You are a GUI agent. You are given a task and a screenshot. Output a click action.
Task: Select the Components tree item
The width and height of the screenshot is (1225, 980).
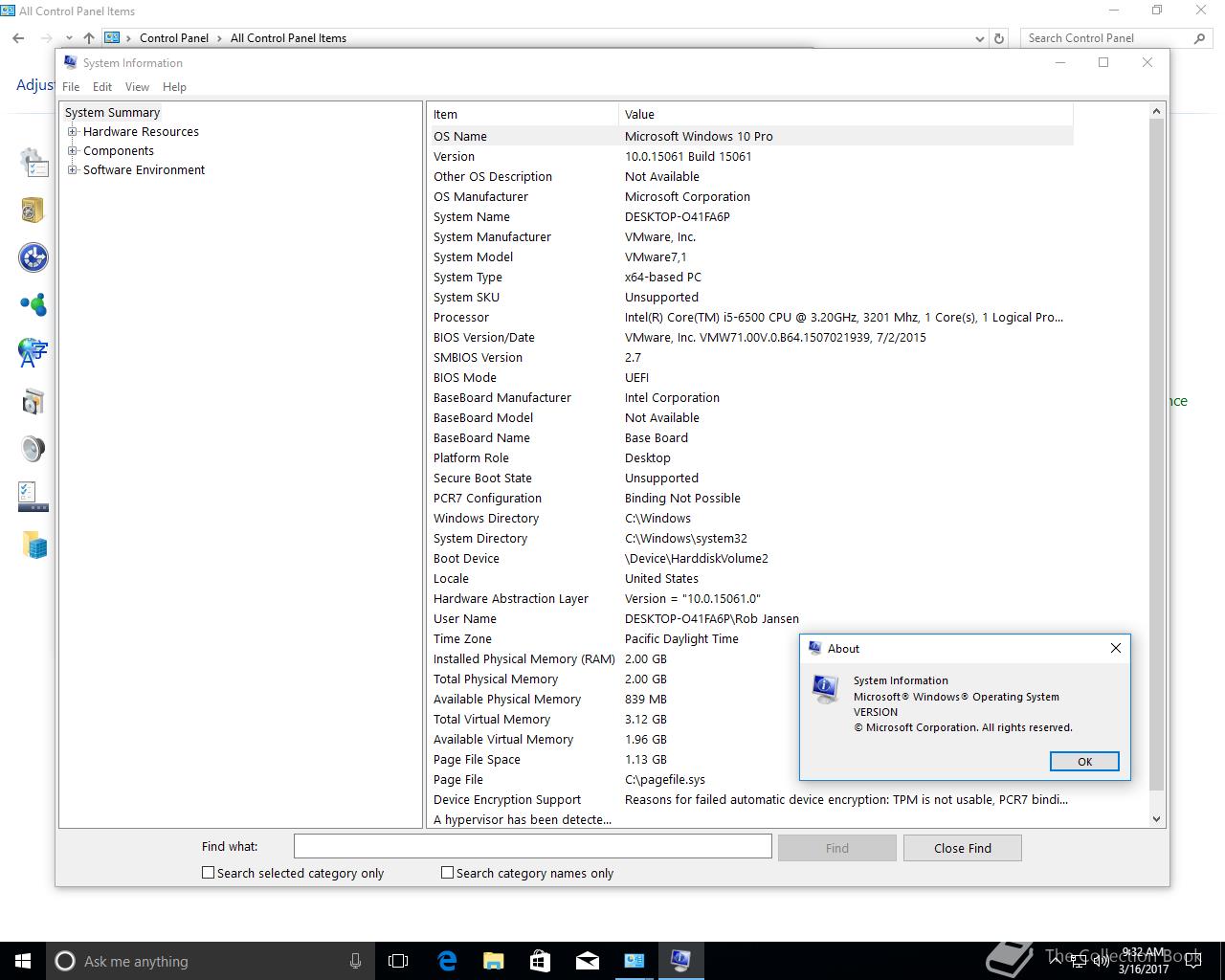point(119,151)
